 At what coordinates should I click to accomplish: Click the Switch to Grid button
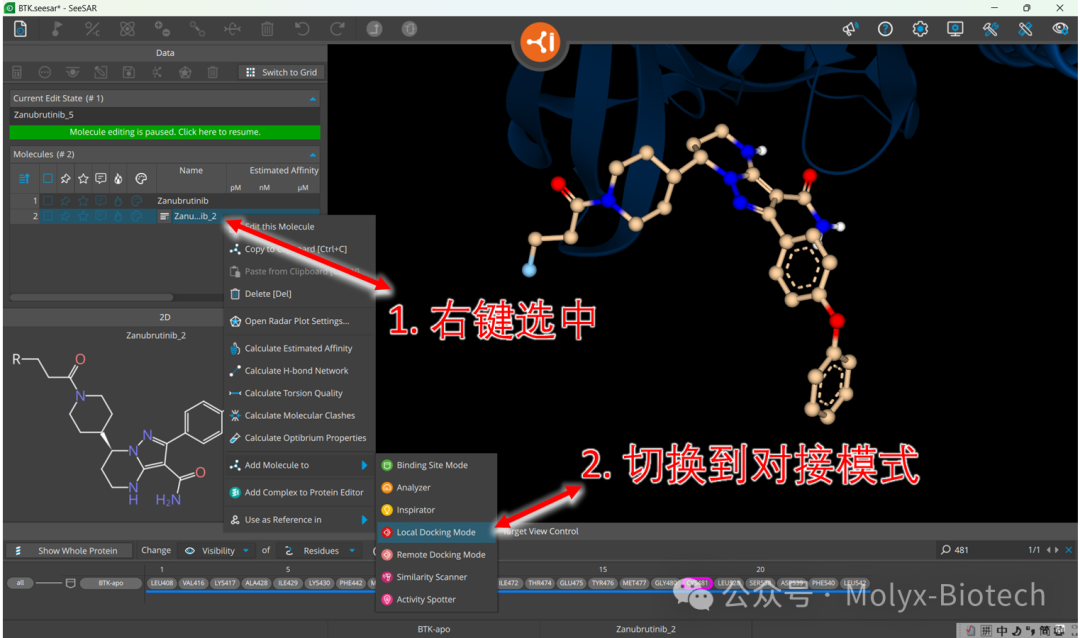click(282, 72)
